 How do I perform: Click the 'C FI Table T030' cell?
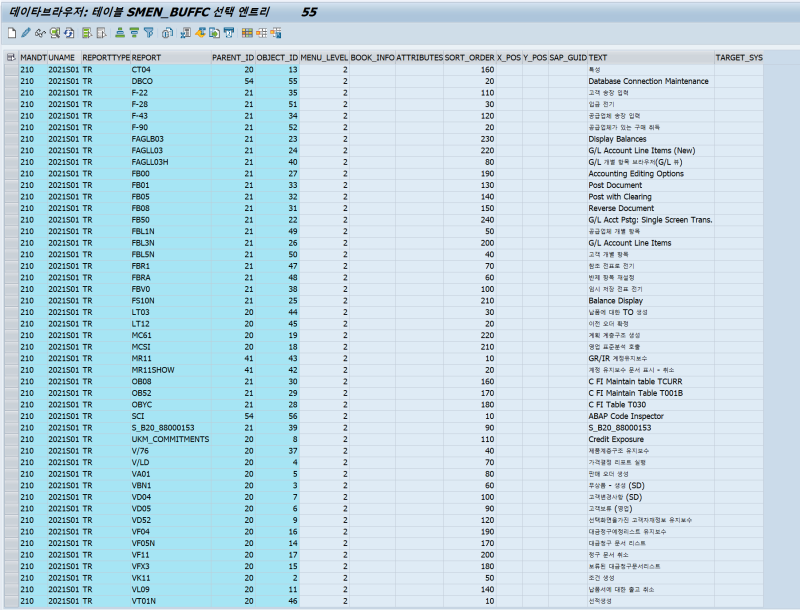click(x=651, y=404)
